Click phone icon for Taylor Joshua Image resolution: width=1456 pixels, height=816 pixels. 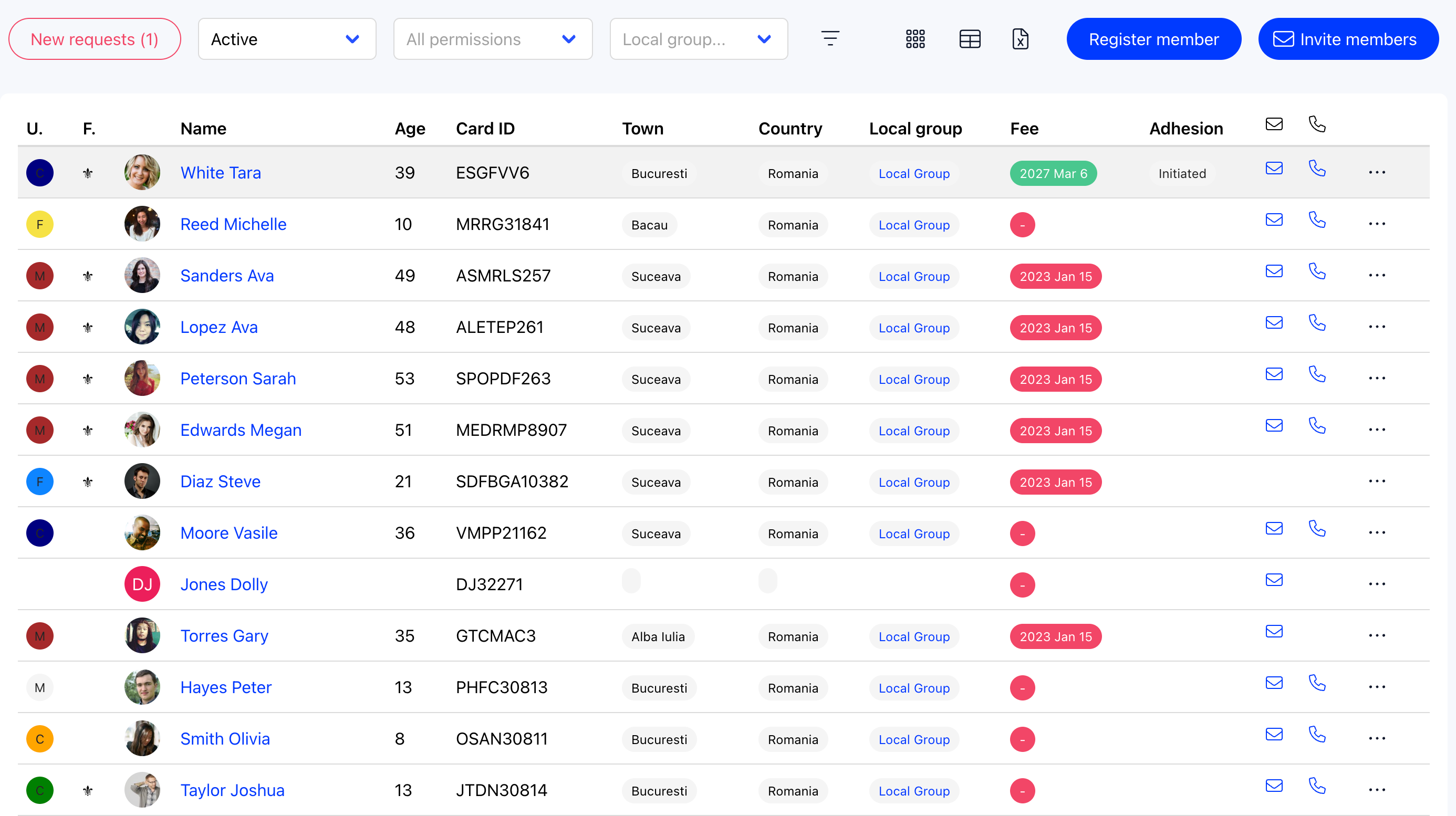coord(1316,786)
